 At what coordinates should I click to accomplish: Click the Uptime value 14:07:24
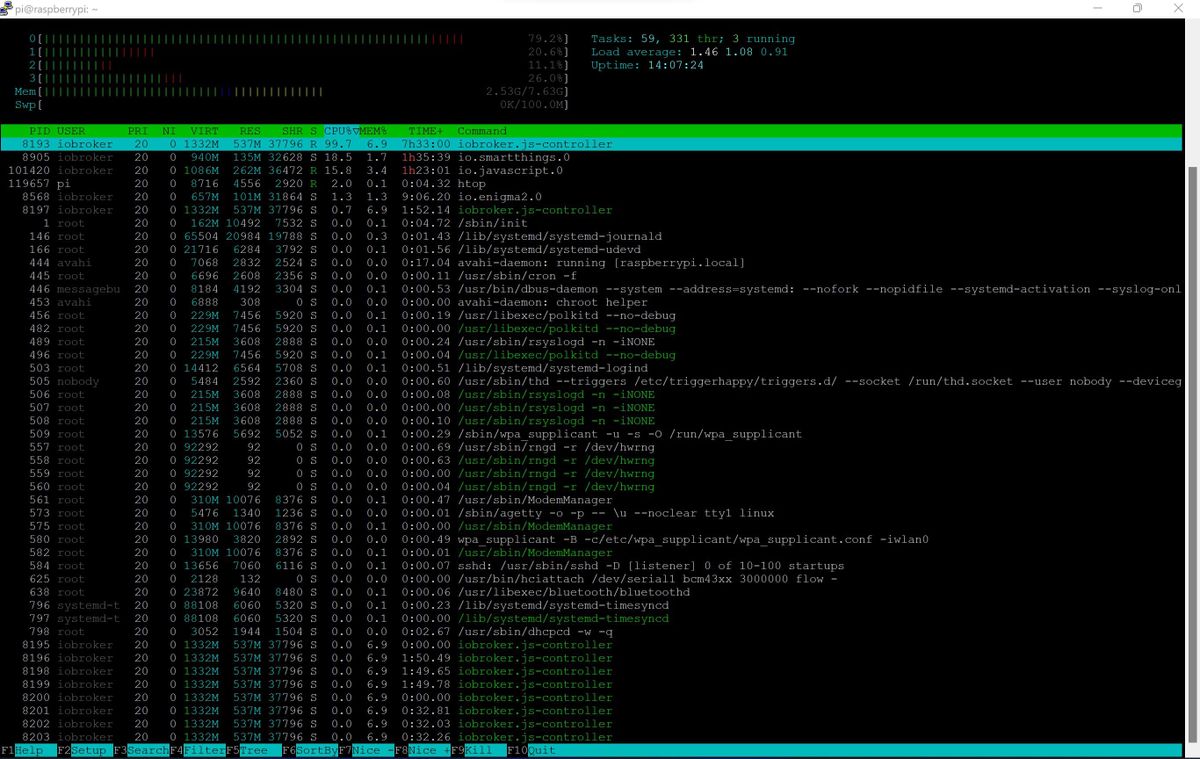pyautogui.click(x=675, y=65)
